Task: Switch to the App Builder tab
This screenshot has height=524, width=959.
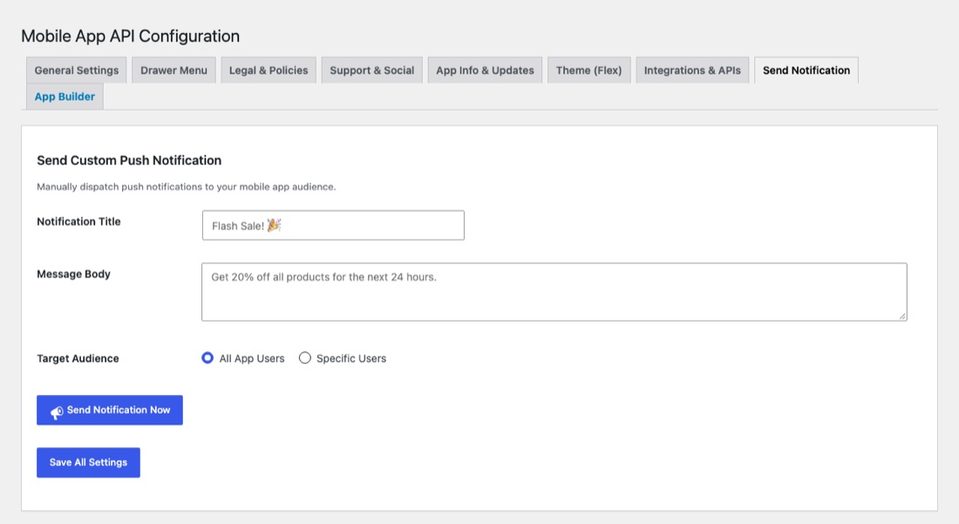Action: click(x=65, y=97)
